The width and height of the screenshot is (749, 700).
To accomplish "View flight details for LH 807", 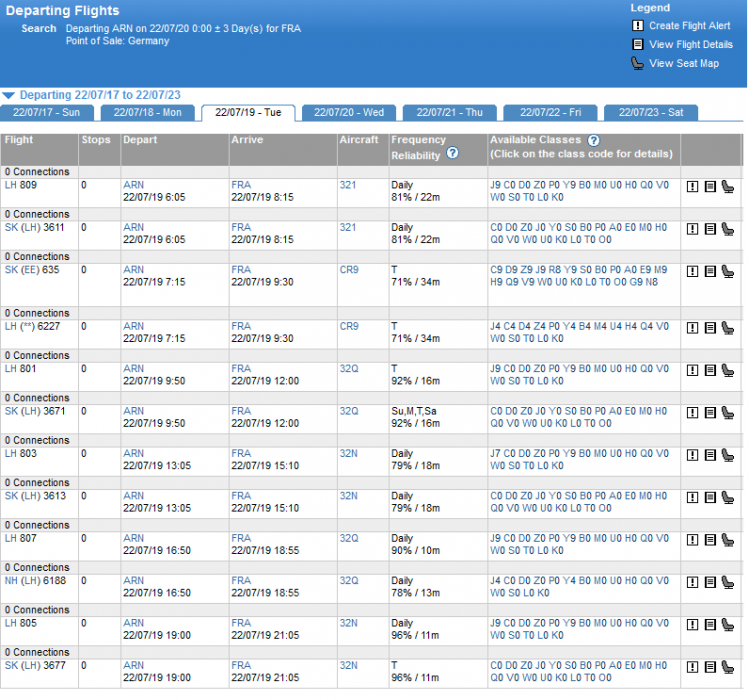I will coord(710,539).
